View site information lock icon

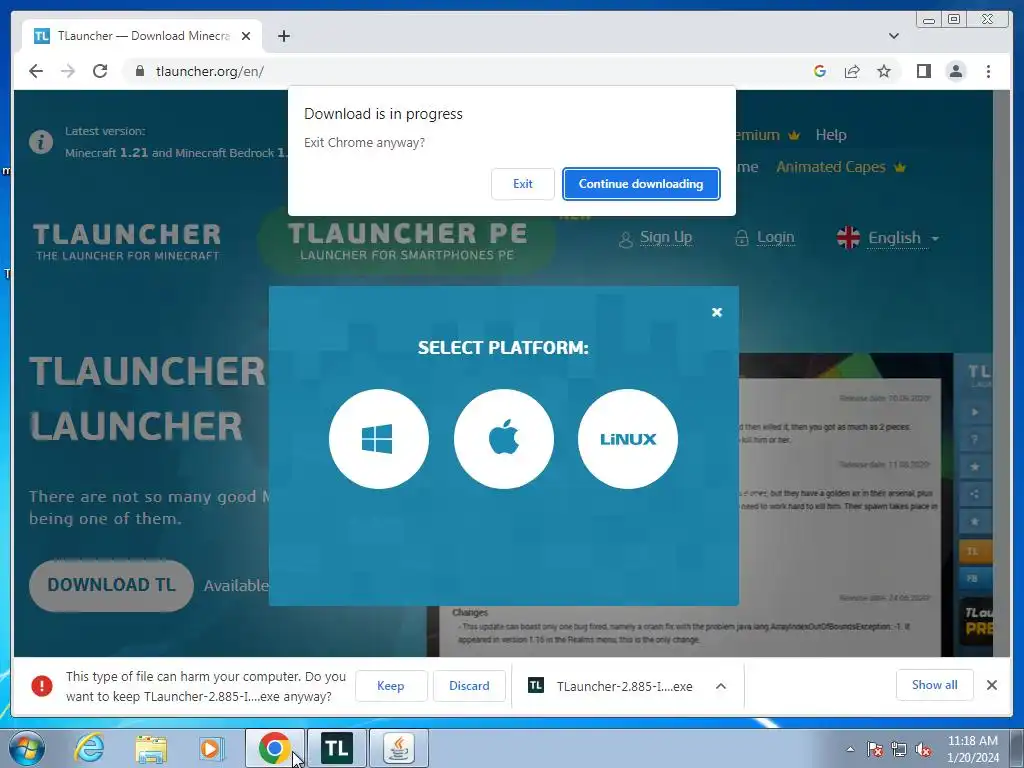pyautogui.click(x=139, y=71)
